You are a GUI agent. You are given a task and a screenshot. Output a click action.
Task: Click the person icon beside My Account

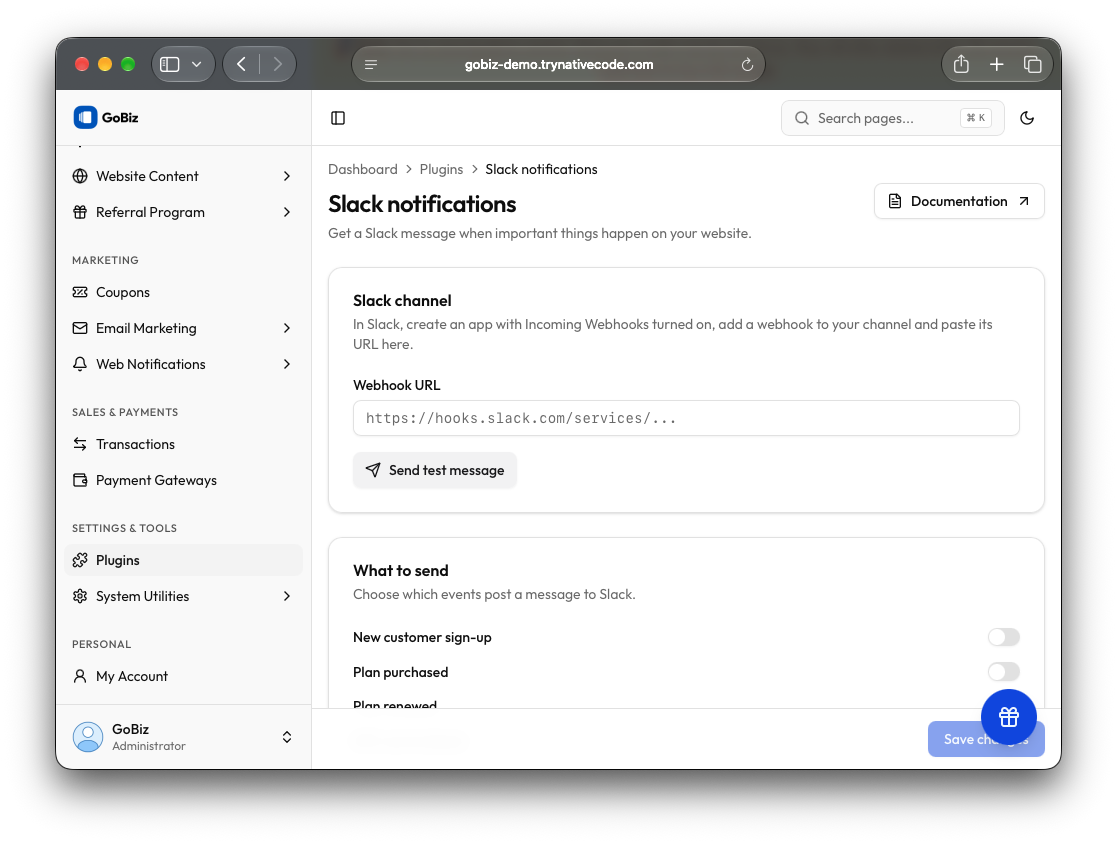pos(80,676)
